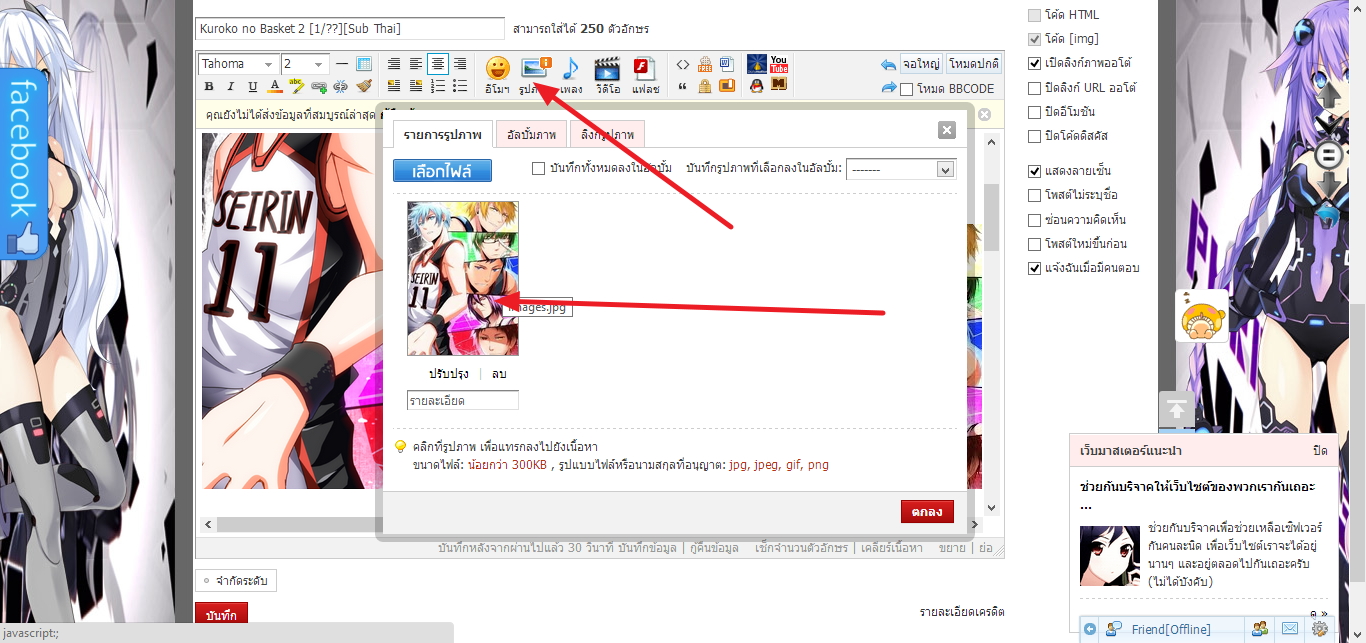The width and height of the screenshot is (1366, 643).
Task: Open the music note insert tool
Action: pyautogui.click(x=571, y=74)
